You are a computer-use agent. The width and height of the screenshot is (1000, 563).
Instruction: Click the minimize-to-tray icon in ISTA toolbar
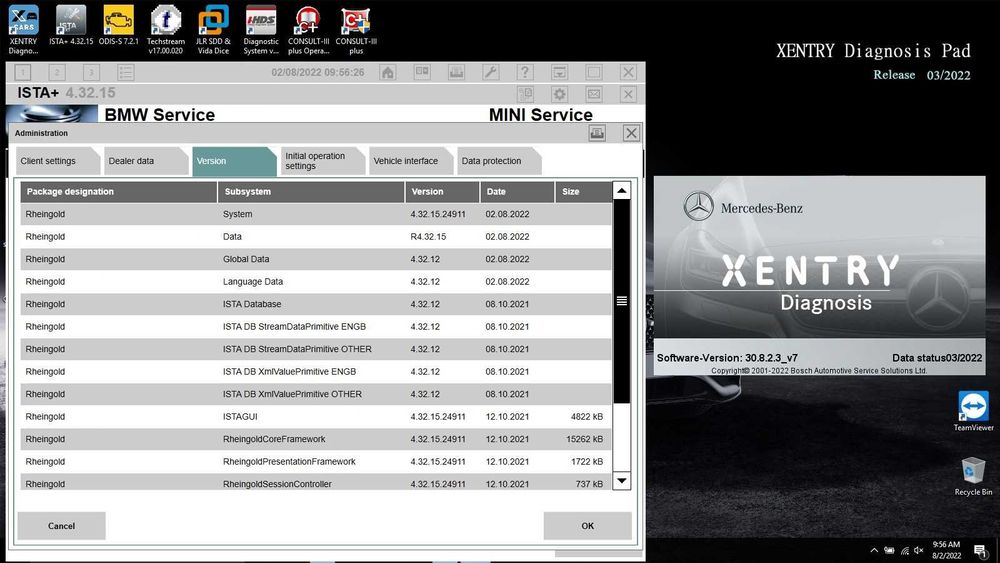(559, 72)
